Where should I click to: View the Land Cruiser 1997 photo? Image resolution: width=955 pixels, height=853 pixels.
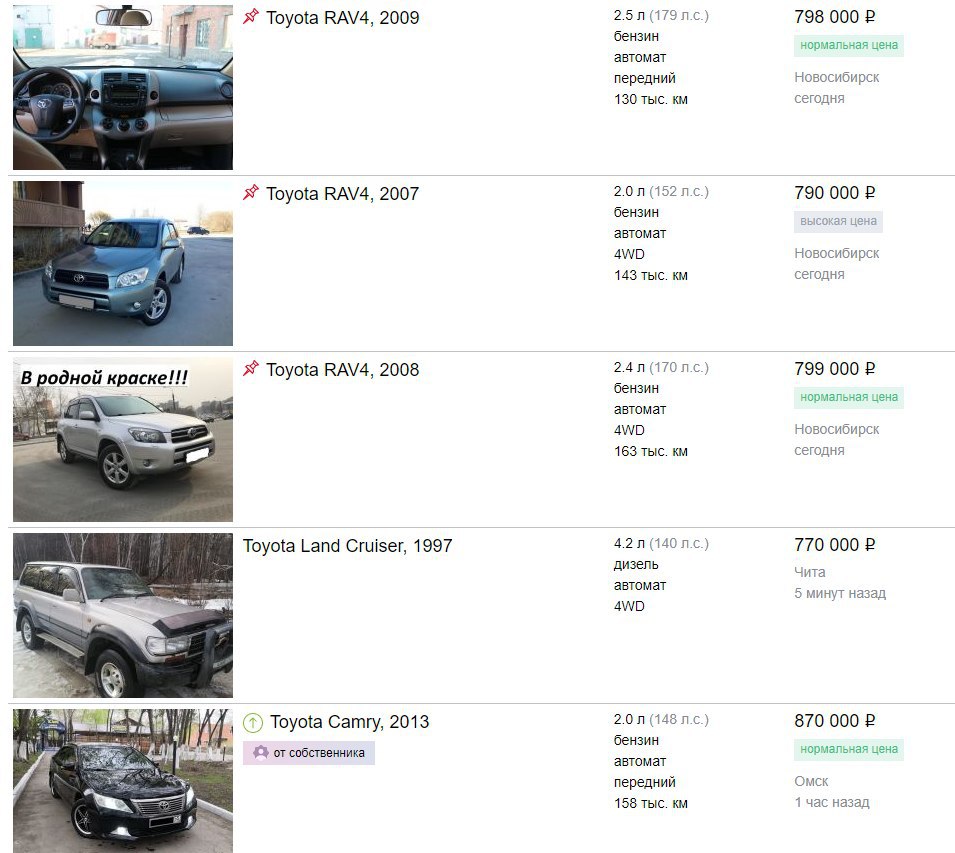click(123, 615)
